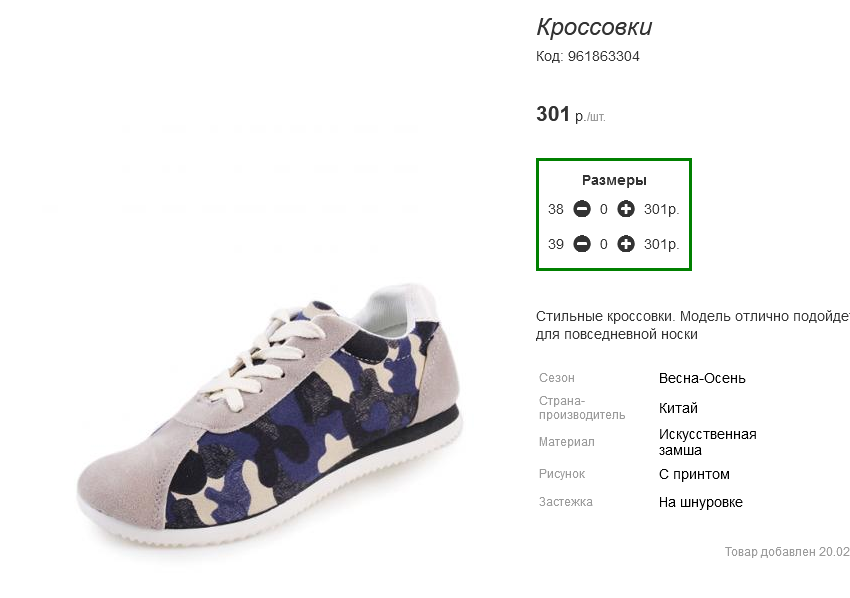Viewport: 850px width, 598px height.
Task: Click the С принтом pattern value
Action: [x=694, y=474]
